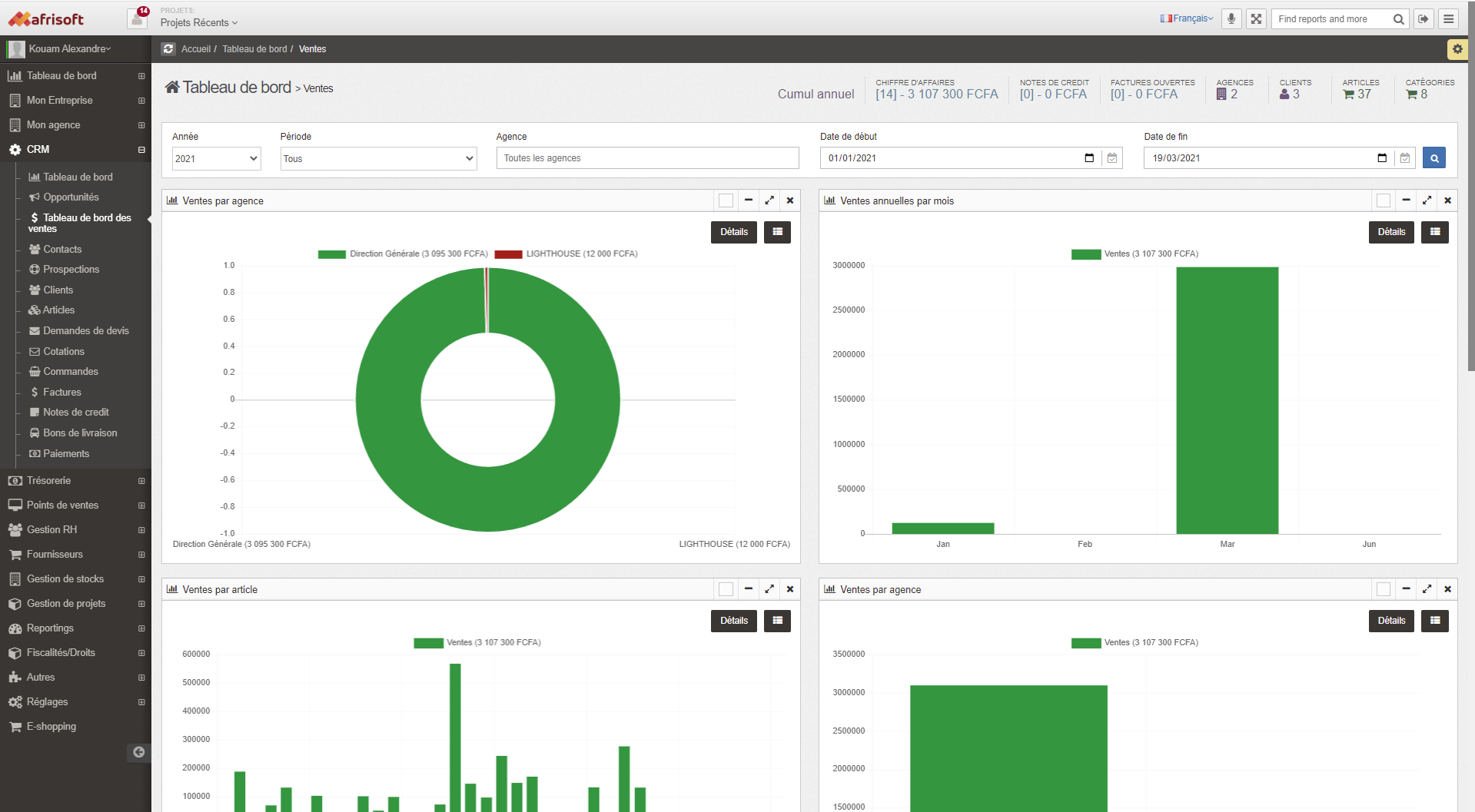Image resolution: width=1475 pixels, height=812 pixels.
Task: Tick the checkbox on Ventes par article panel
Action: pos(726,589)
